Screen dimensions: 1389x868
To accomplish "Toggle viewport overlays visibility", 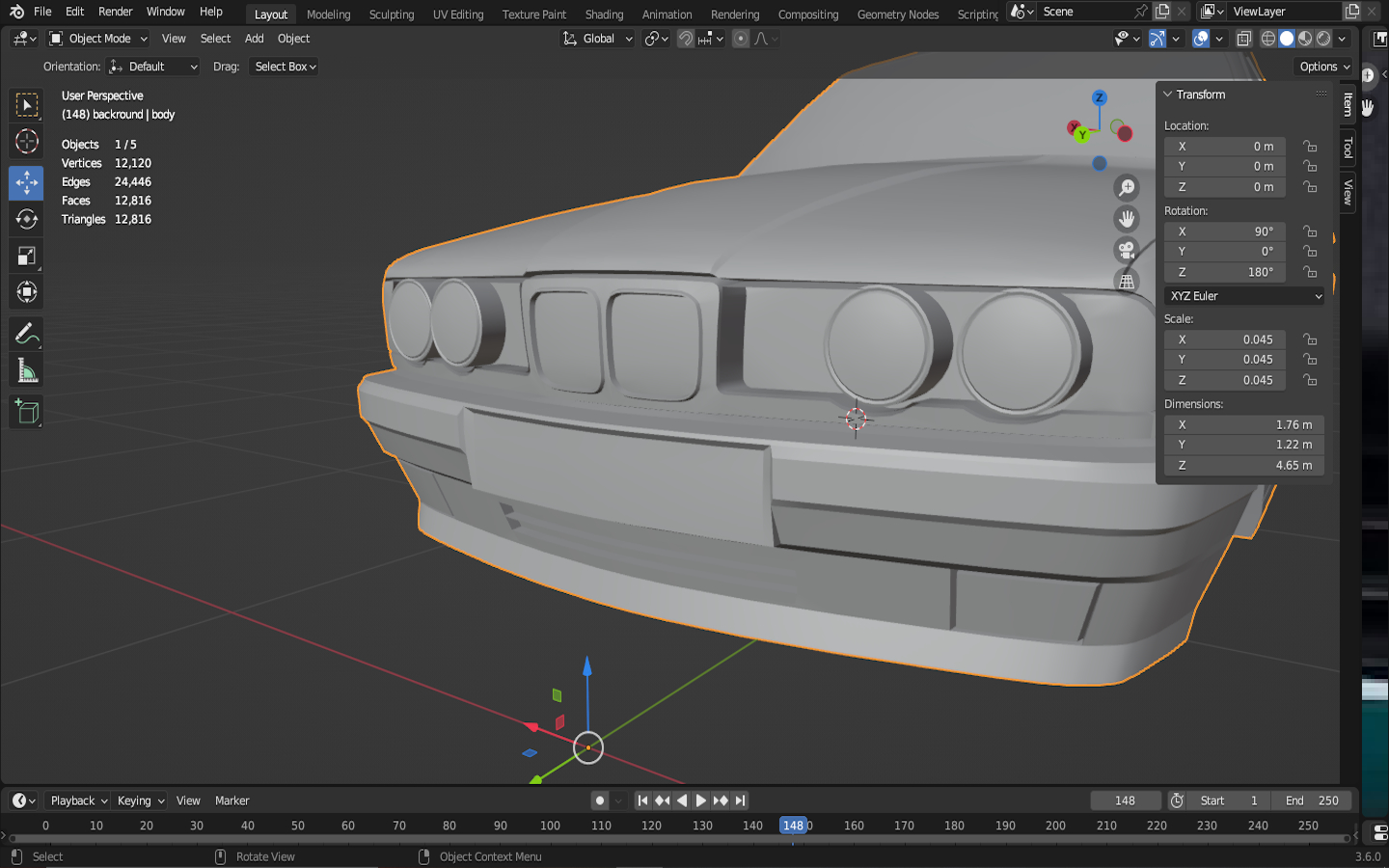I will [x=1201, y=39].
